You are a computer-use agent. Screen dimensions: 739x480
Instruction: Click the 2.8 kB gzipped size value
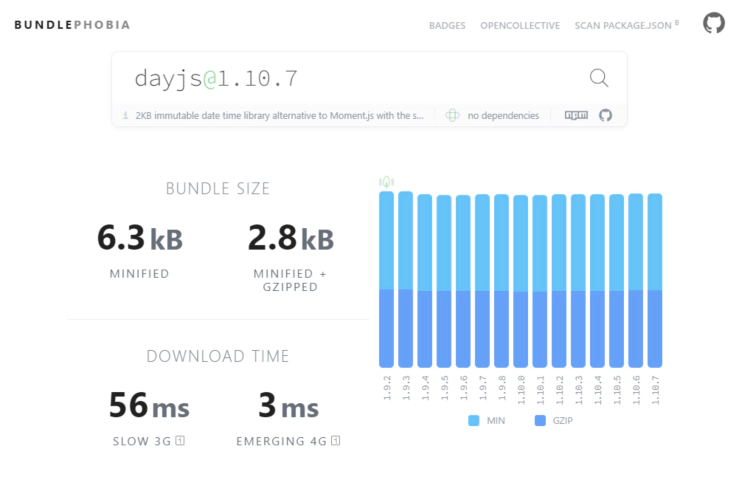291,238
